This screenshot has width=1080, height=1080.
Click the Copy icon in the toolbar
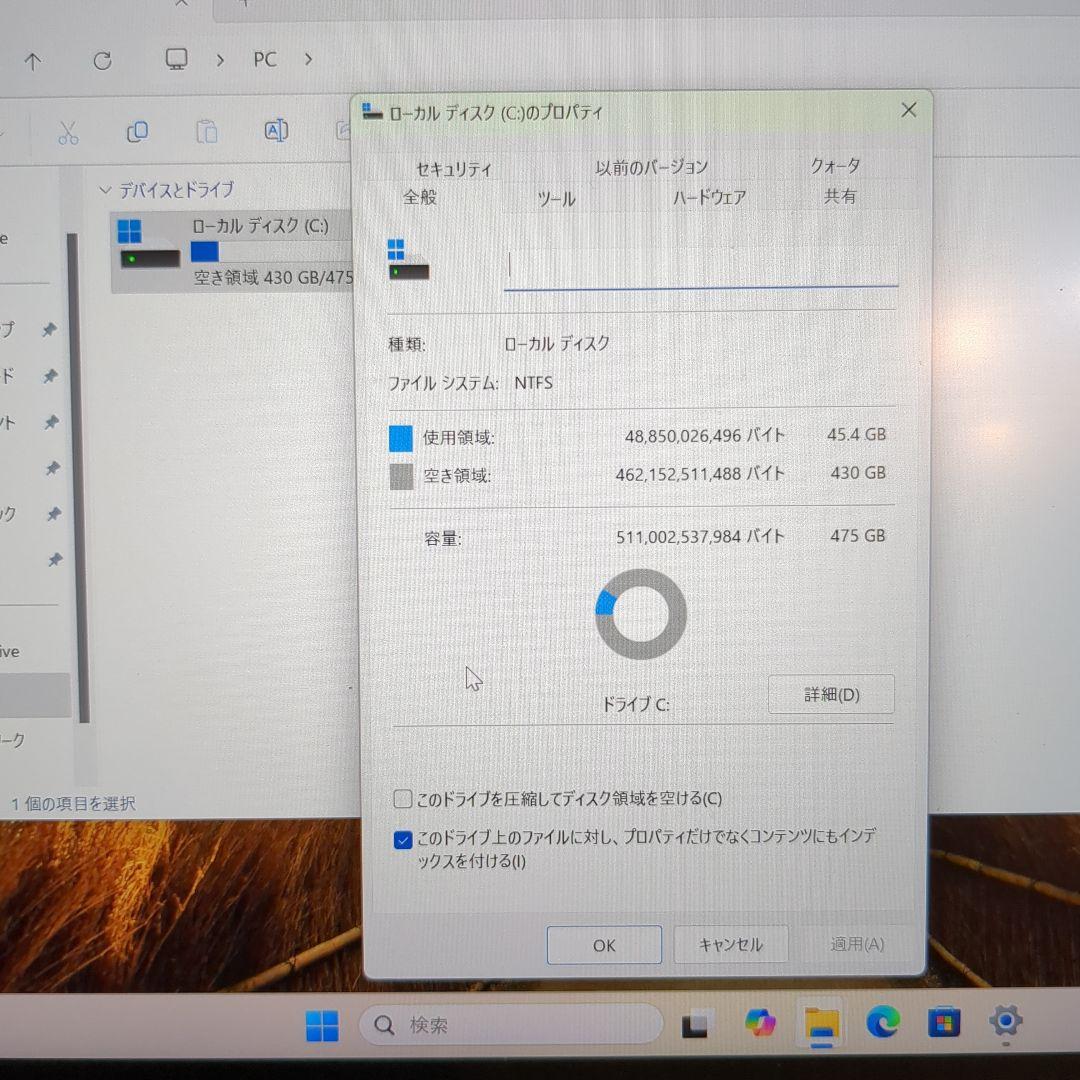point(137,131)
